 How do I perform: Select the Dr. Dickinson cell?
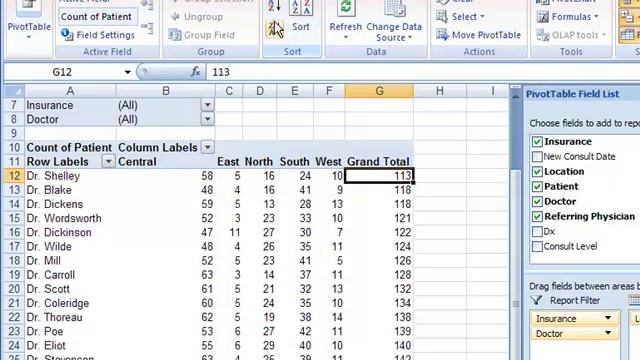point(70,233)
